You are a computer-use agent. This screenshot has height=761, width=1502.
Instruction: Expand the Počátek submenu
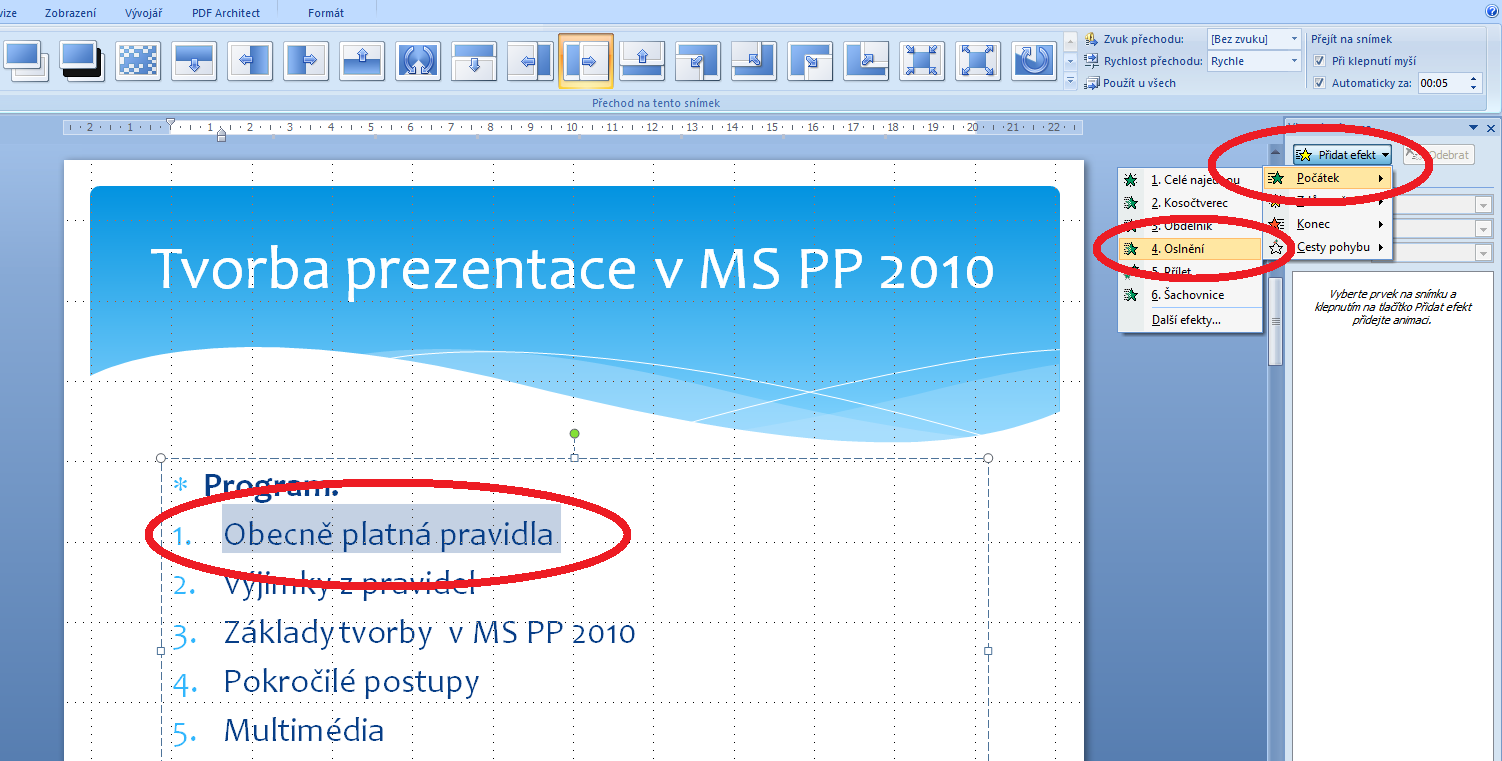click(x=1328, y=178)
